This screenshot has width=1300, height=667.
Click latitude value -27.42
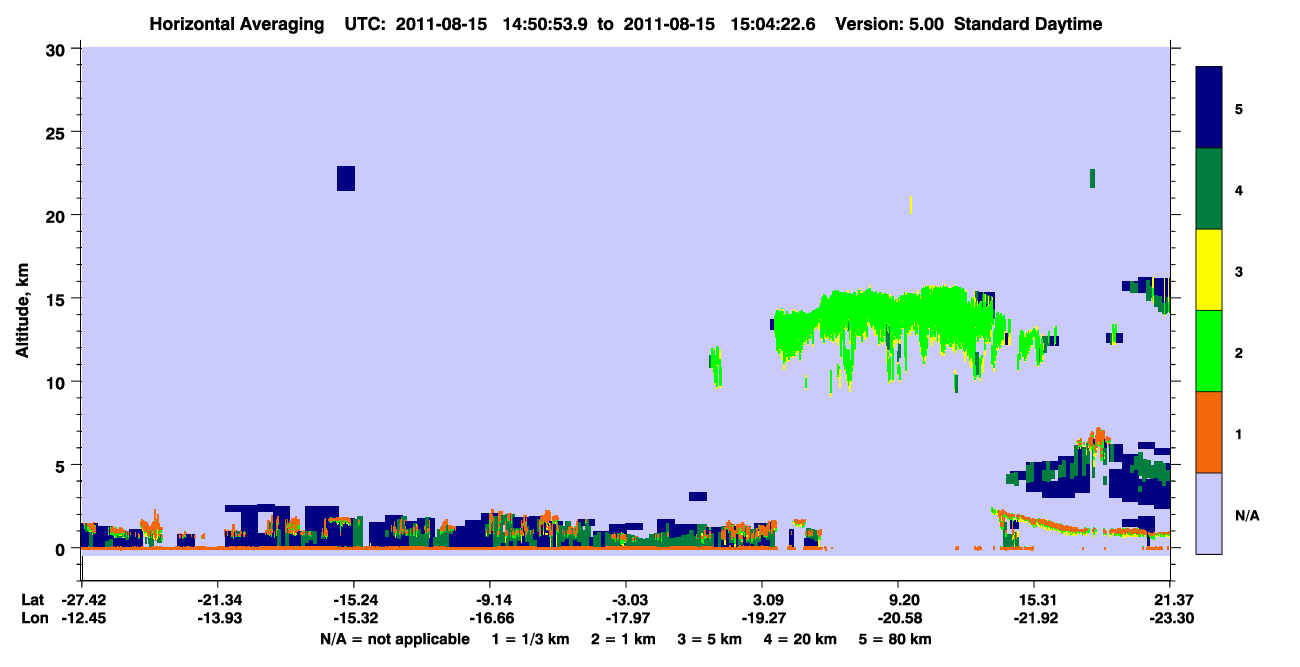tap(84, 599)
